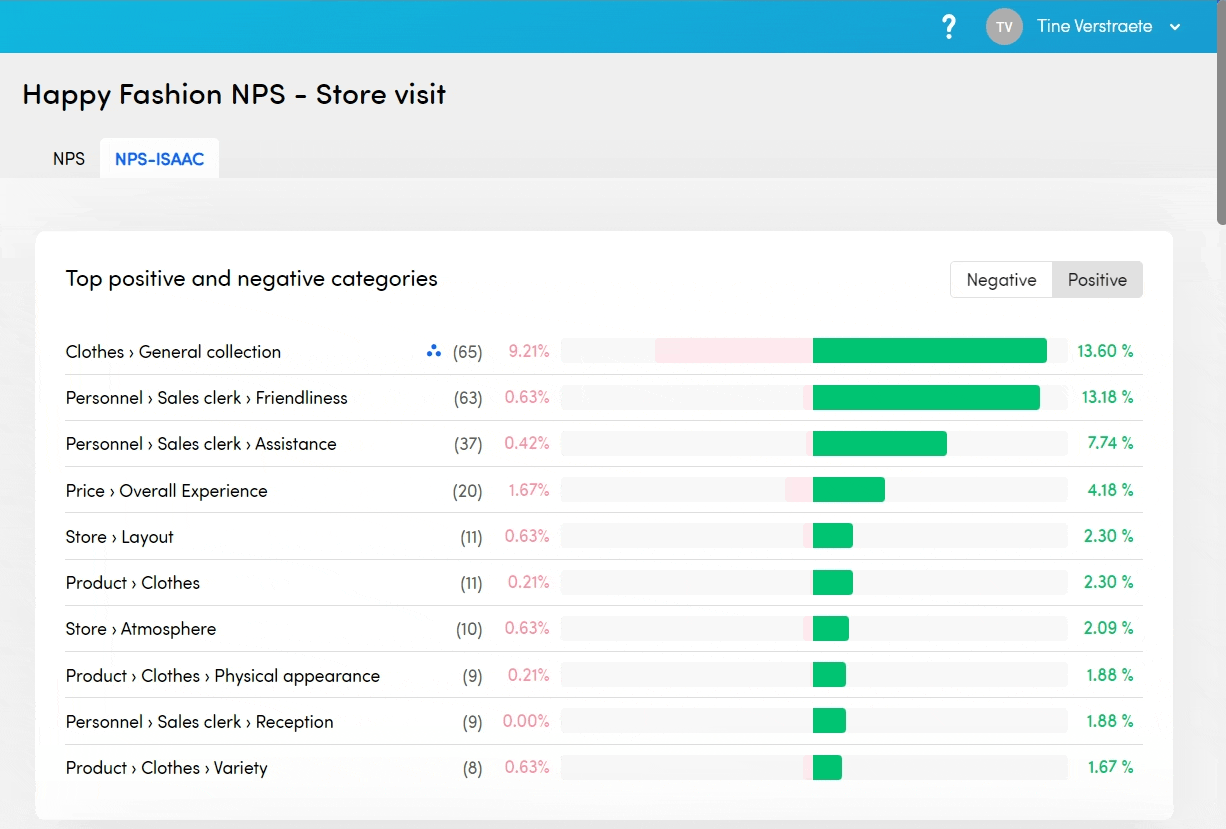This screenshot has height=829, width=1226.
Task: Select the NPS-ISAAC tab
Action: (x=159, y=159)
